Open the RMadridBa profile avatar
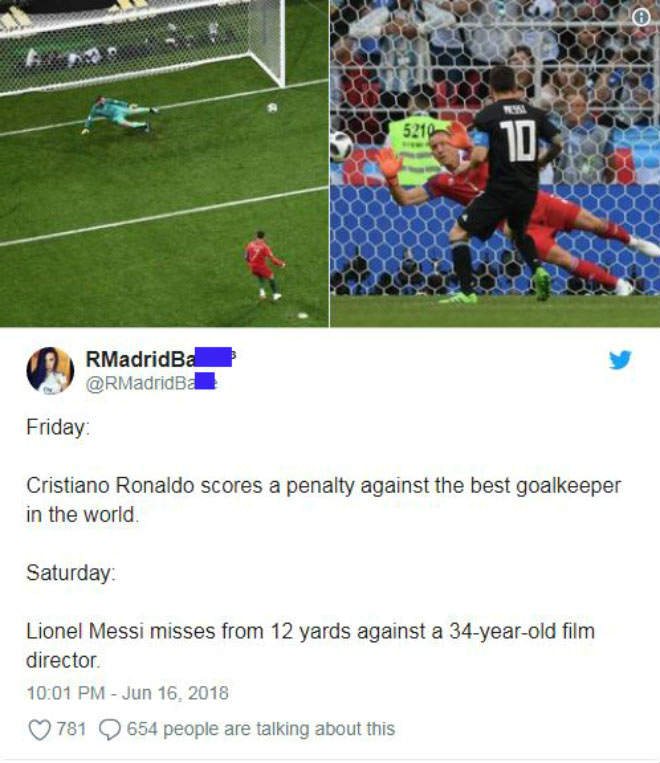 (50, 370)
